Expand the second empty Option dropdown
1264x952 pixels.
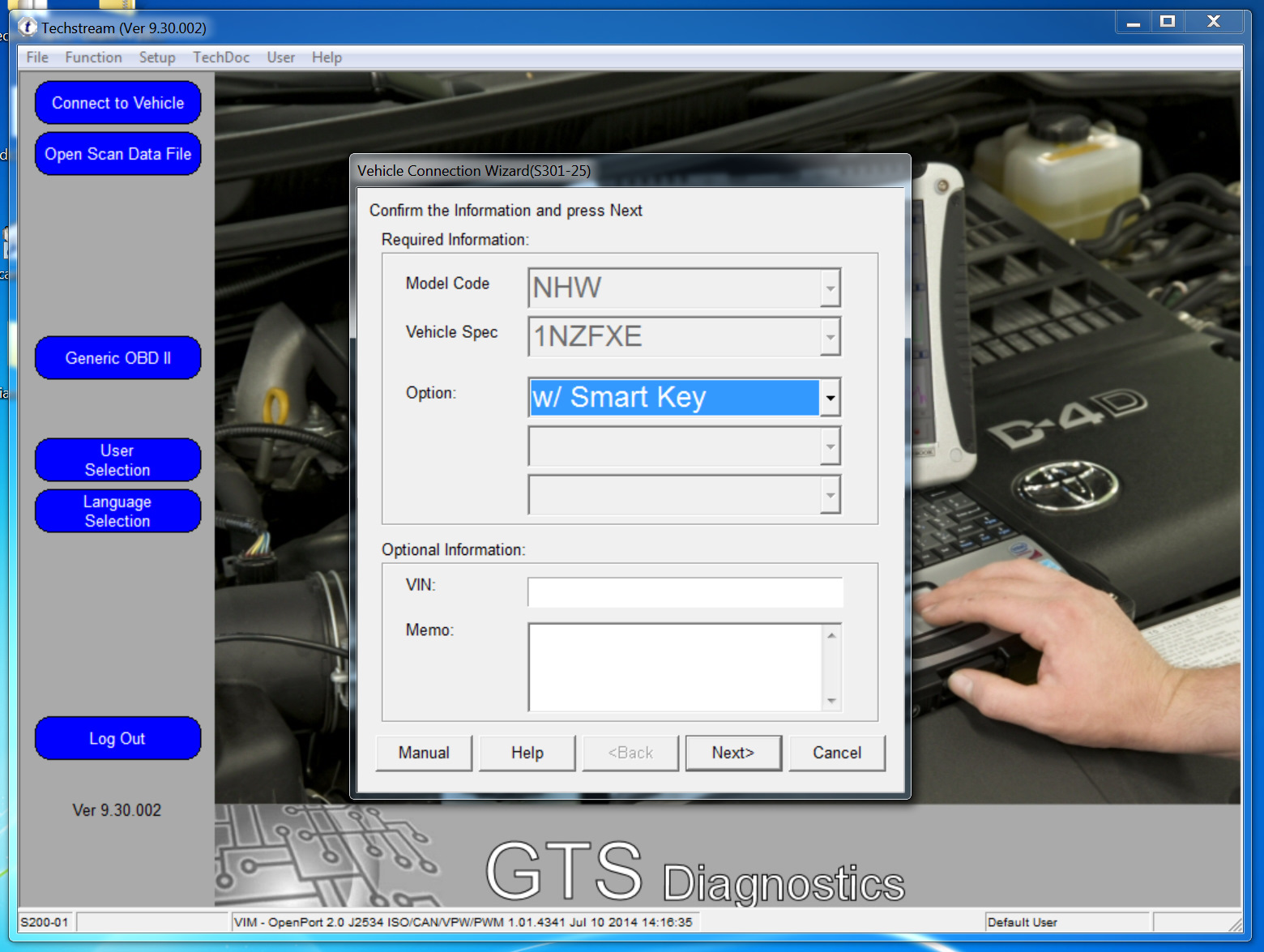pyautogui.click(x=830, y=446)
